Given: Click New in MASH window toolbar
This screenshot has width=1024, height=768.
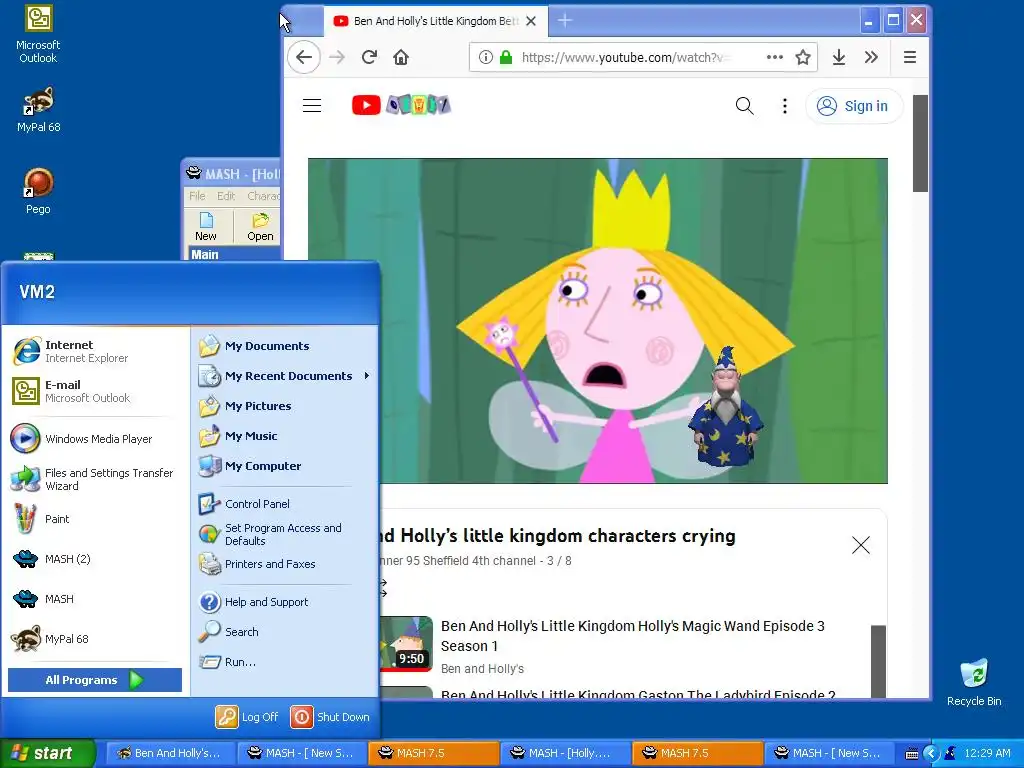Looking at the screenshot, I should pos(206,227).
